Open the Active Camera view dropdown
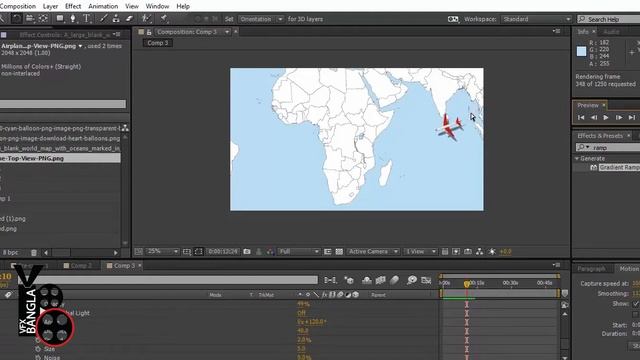Viewport: 640px width, 360px height. coord(373,251)
